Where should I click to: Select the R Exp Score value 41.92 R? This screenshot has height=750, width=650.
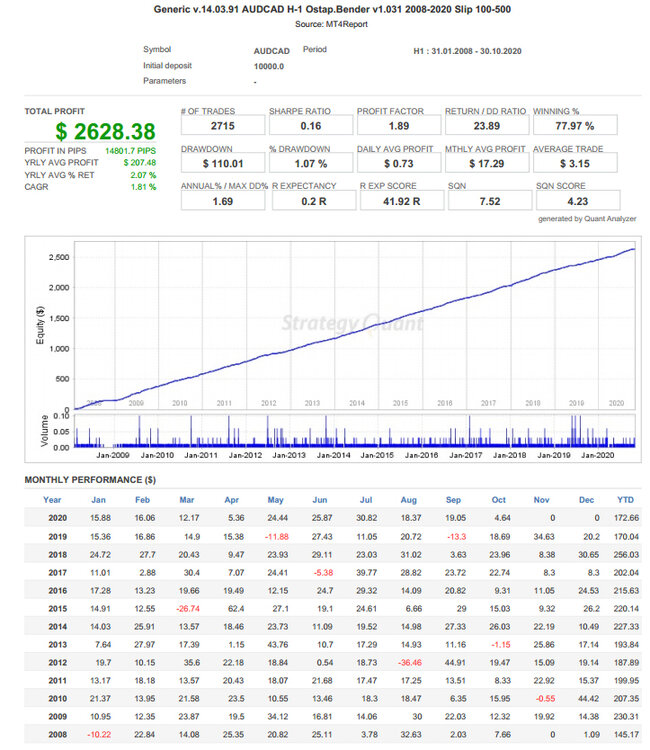coord(402,201)
